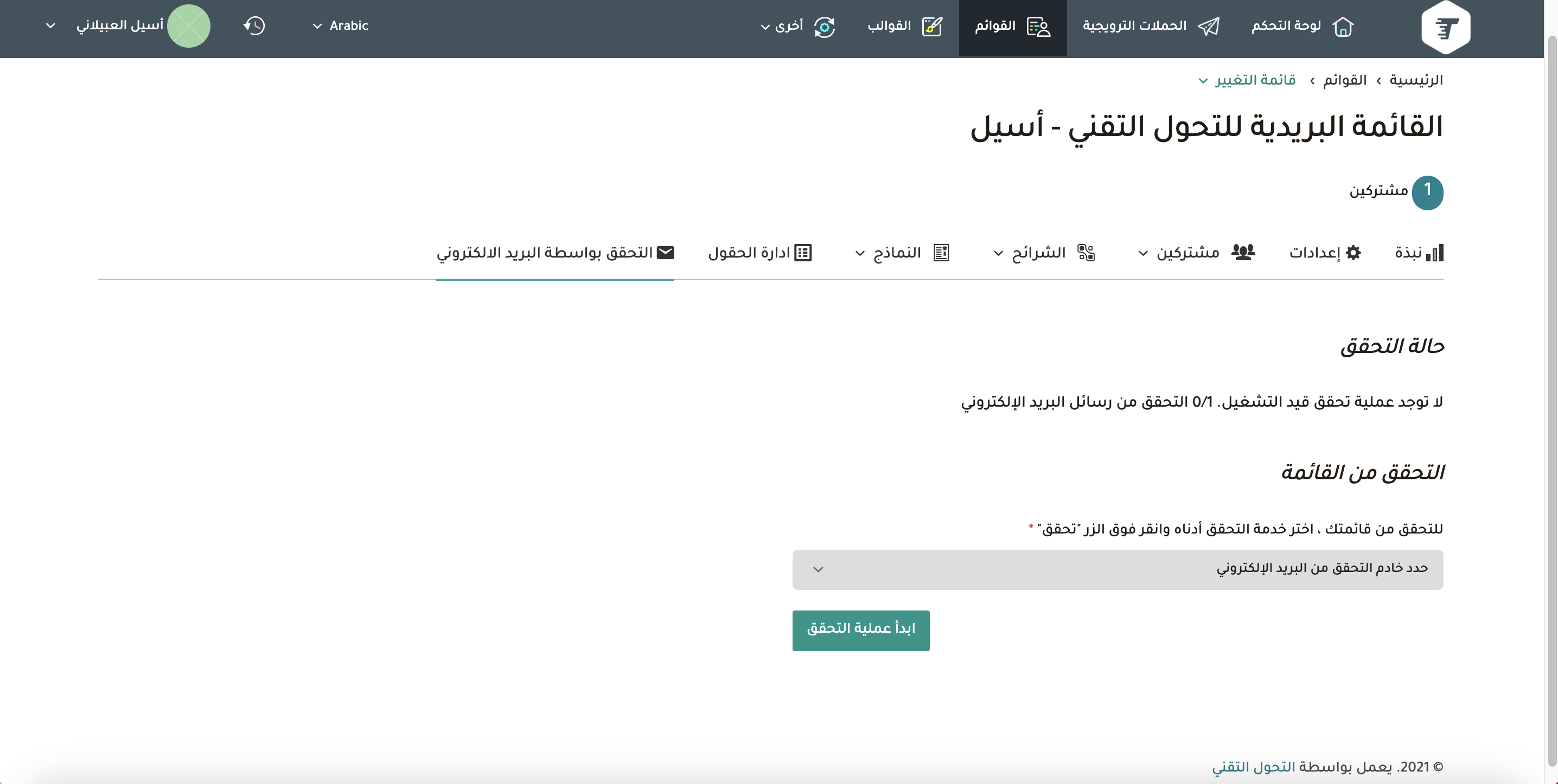The image size is (1558, 784).
Task: Switch to ادارة الحقول tab
Action: (759, 253)
